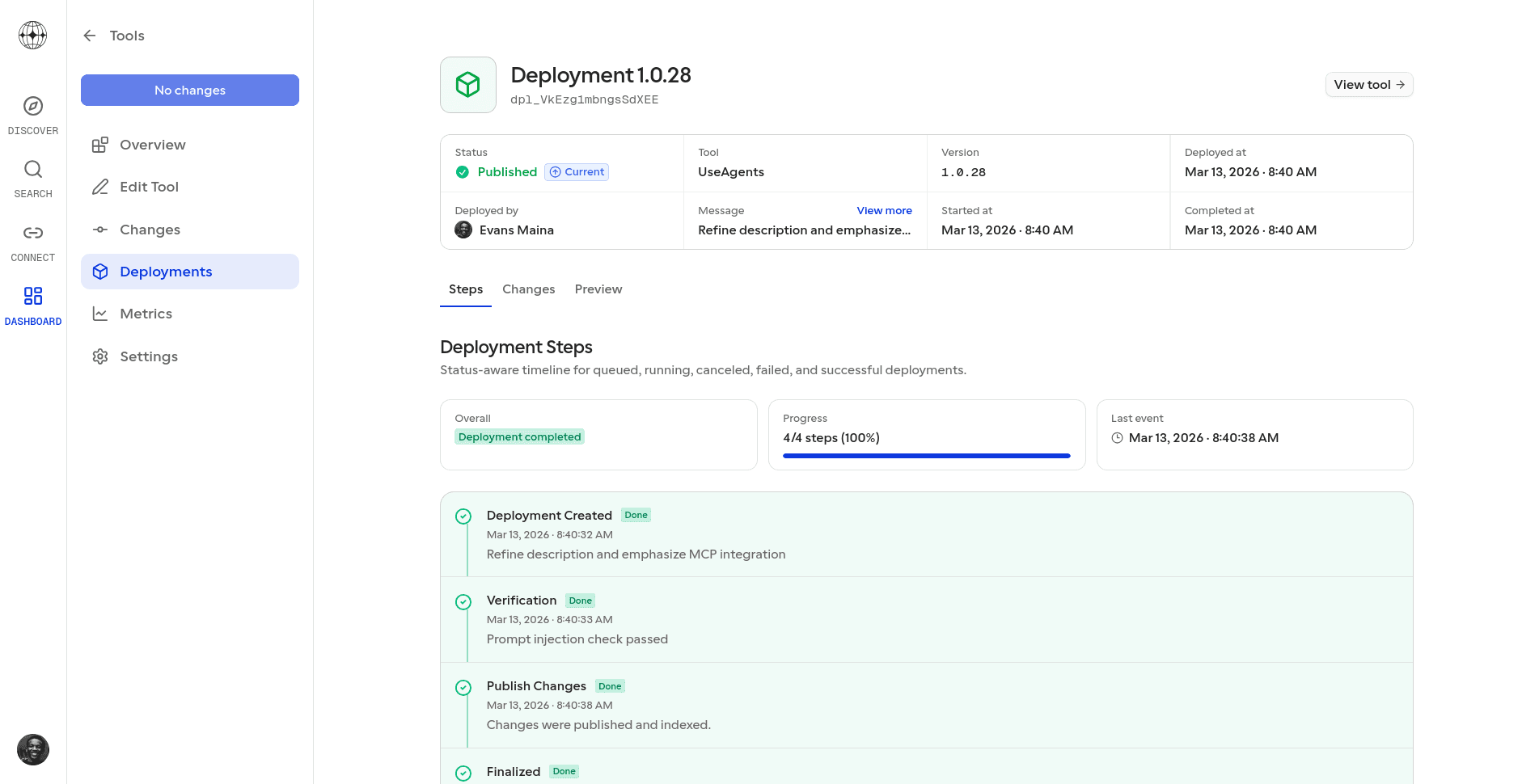Image resolution: width=1539 pixels, height=784 pixels.
Task: Click the green check circle on Publish Changes
Action: (x=463, y=688)
